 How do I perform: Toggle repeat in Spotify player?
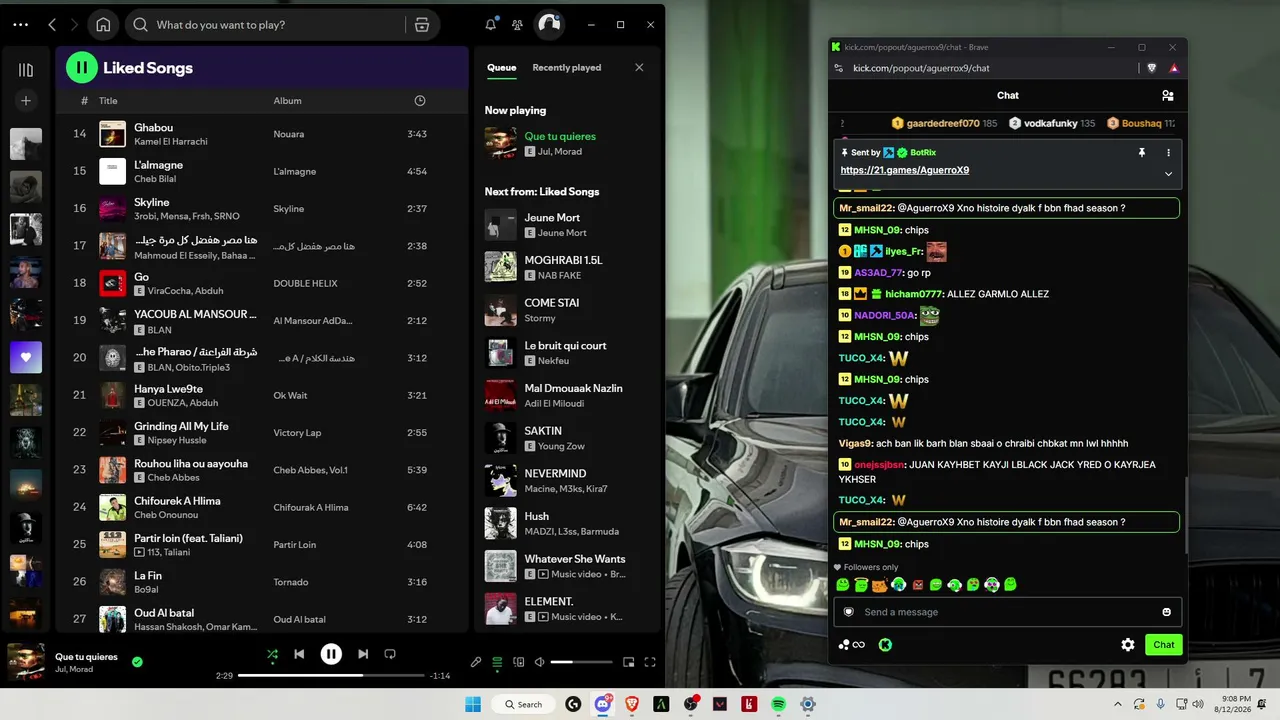pyautogui.click(x=390, y=654)
